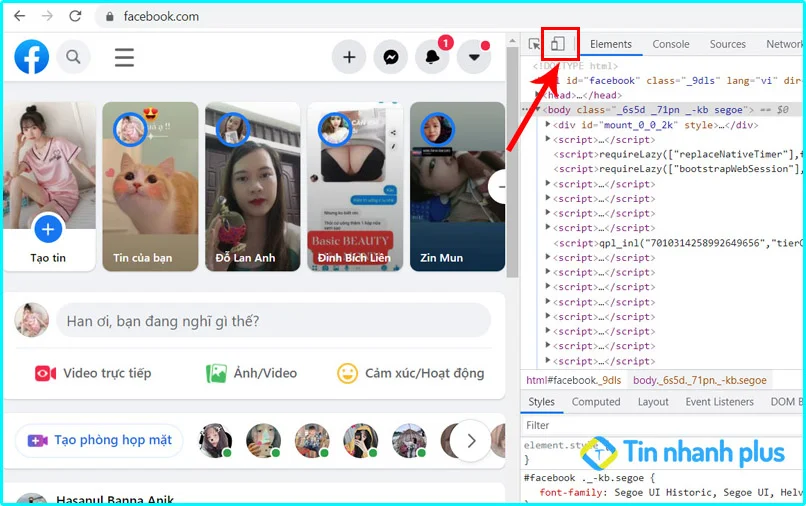806x506 pixels.
Task: Toggle device toolbar in DevTools
Action: (x=558, y=44)
